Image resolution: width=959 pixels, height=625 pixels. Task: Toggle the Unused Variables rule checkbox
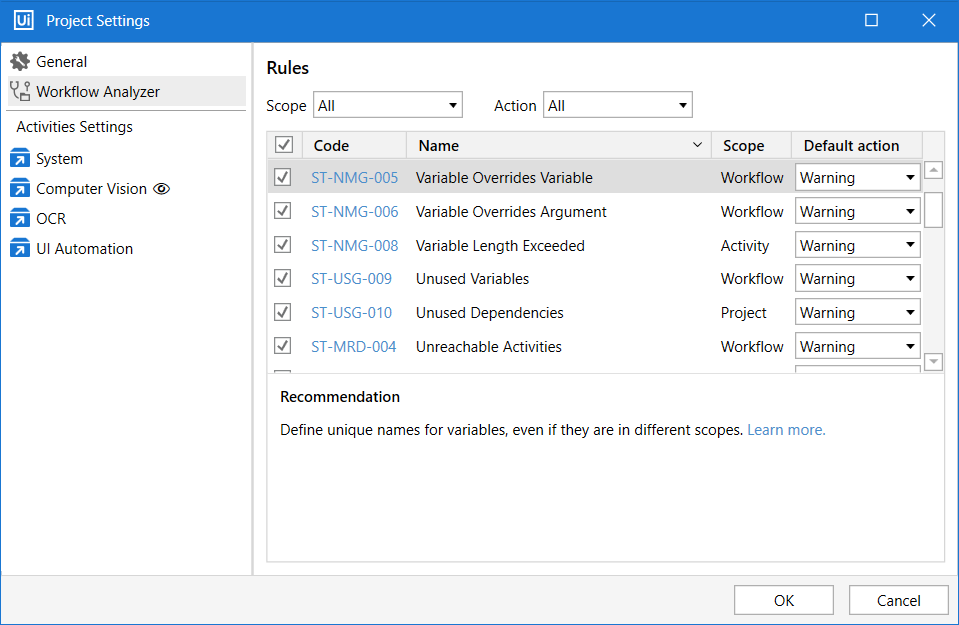coord(283,279)
